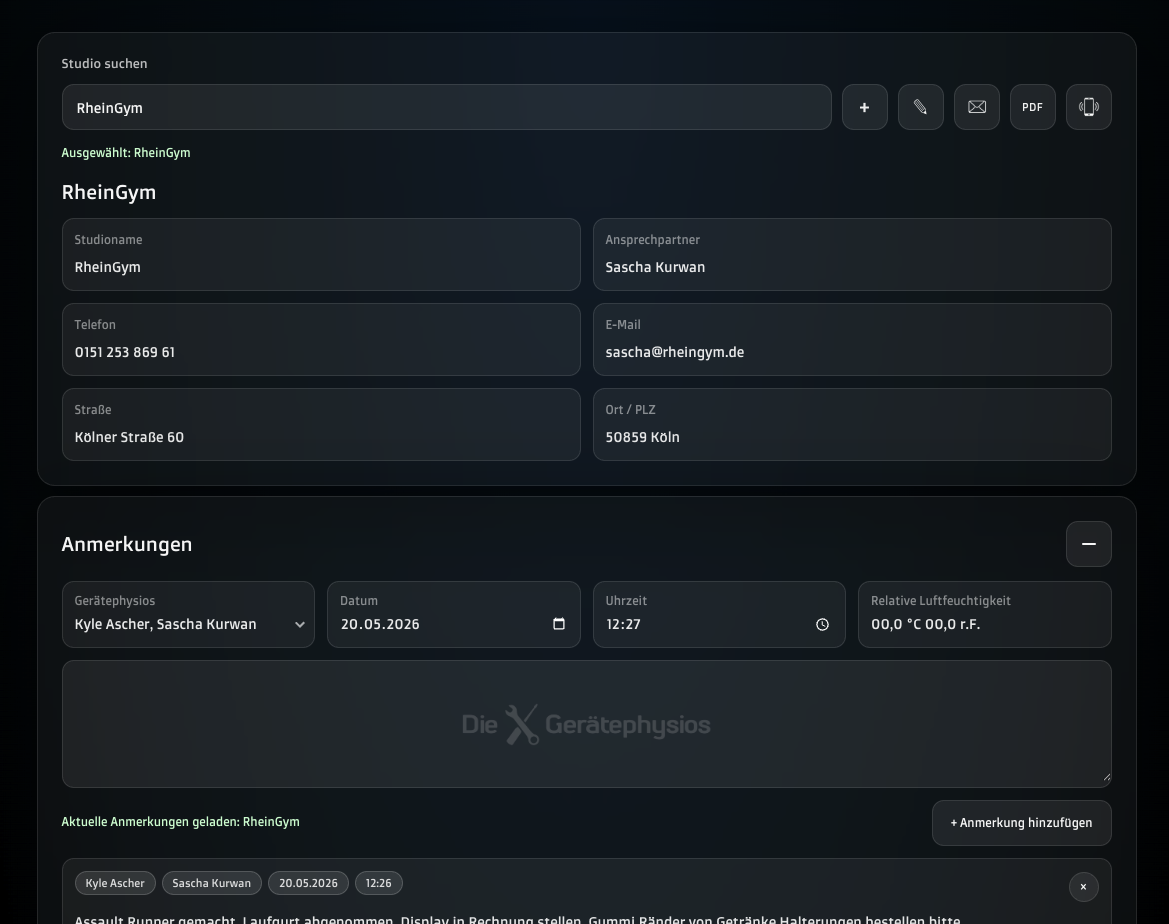Click the Sascha Kurwan tag chip
This screenshot has width=1169, height=924.
click(x=212, y=883)
